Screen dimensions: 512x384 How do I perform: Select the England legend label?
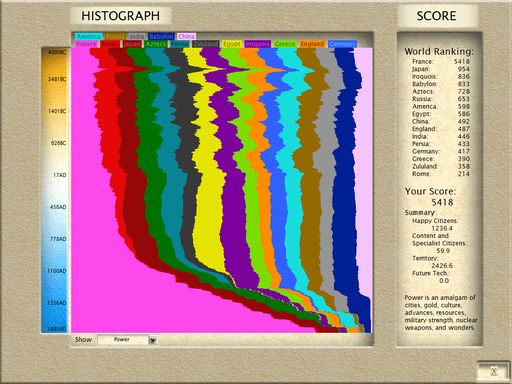[x=312, y=44]
